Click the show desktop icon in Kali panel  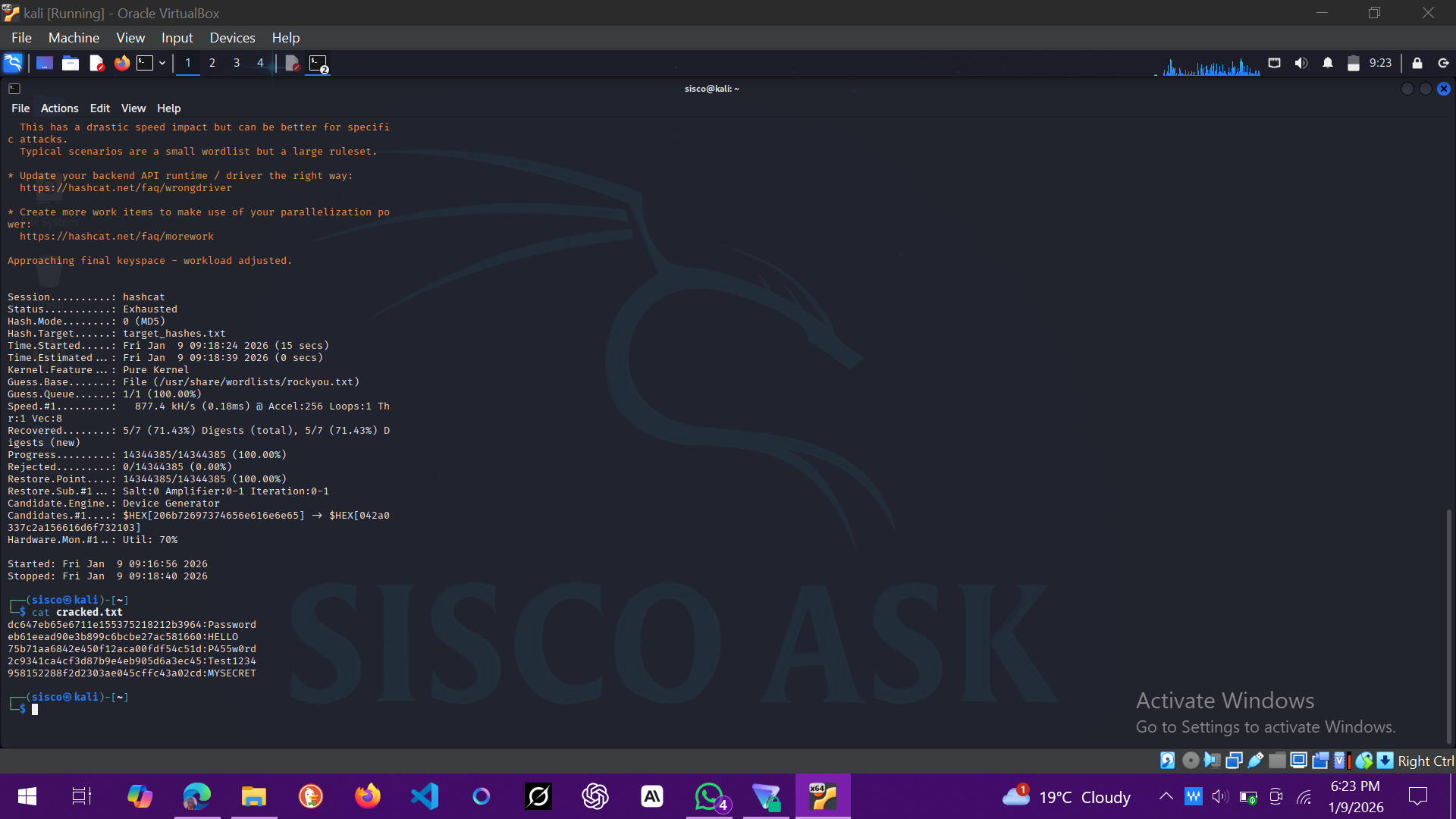coord(45,63)
